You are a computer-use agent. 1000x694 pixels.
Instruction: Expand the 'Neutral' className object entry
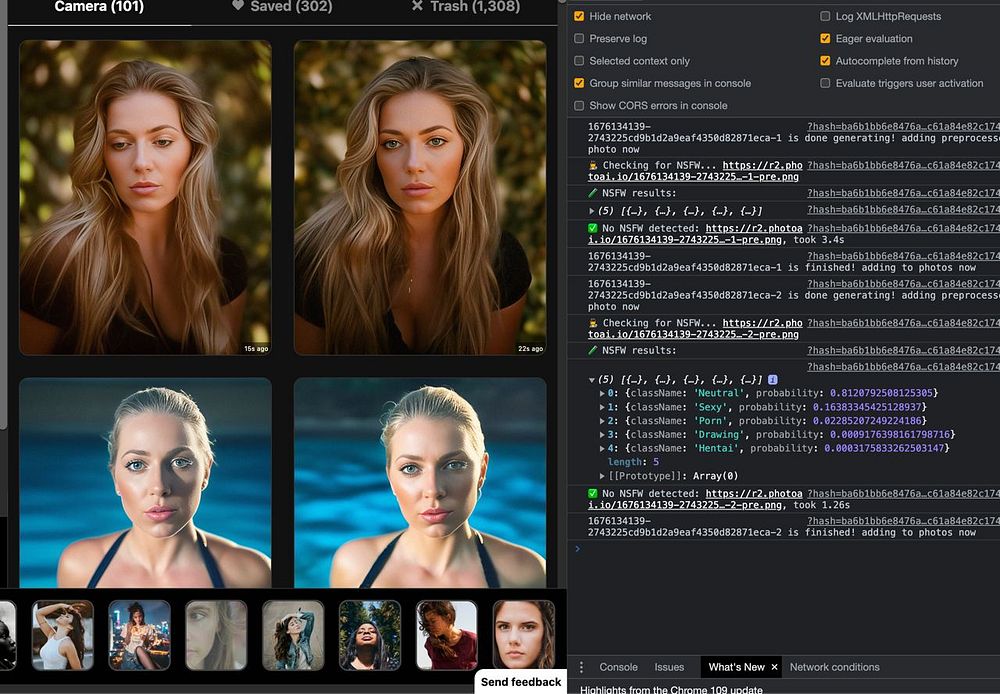coord(602,394)
